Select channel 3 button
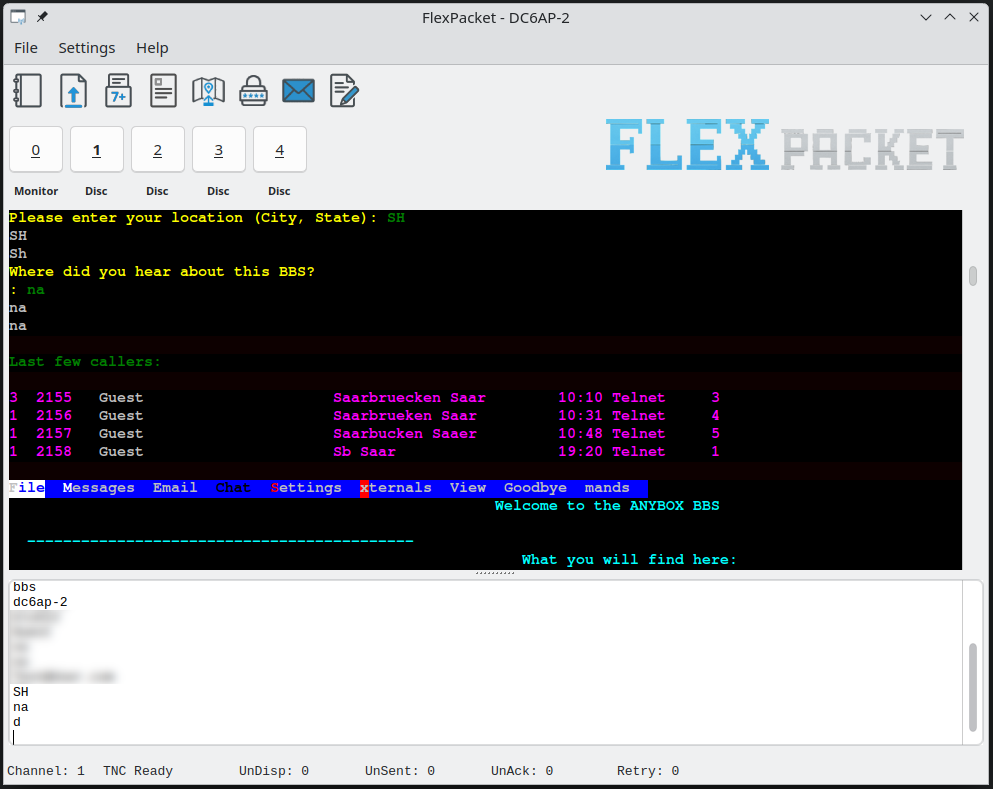The width and height of the screenshot is (993, 789). click(x=219, y=150)
